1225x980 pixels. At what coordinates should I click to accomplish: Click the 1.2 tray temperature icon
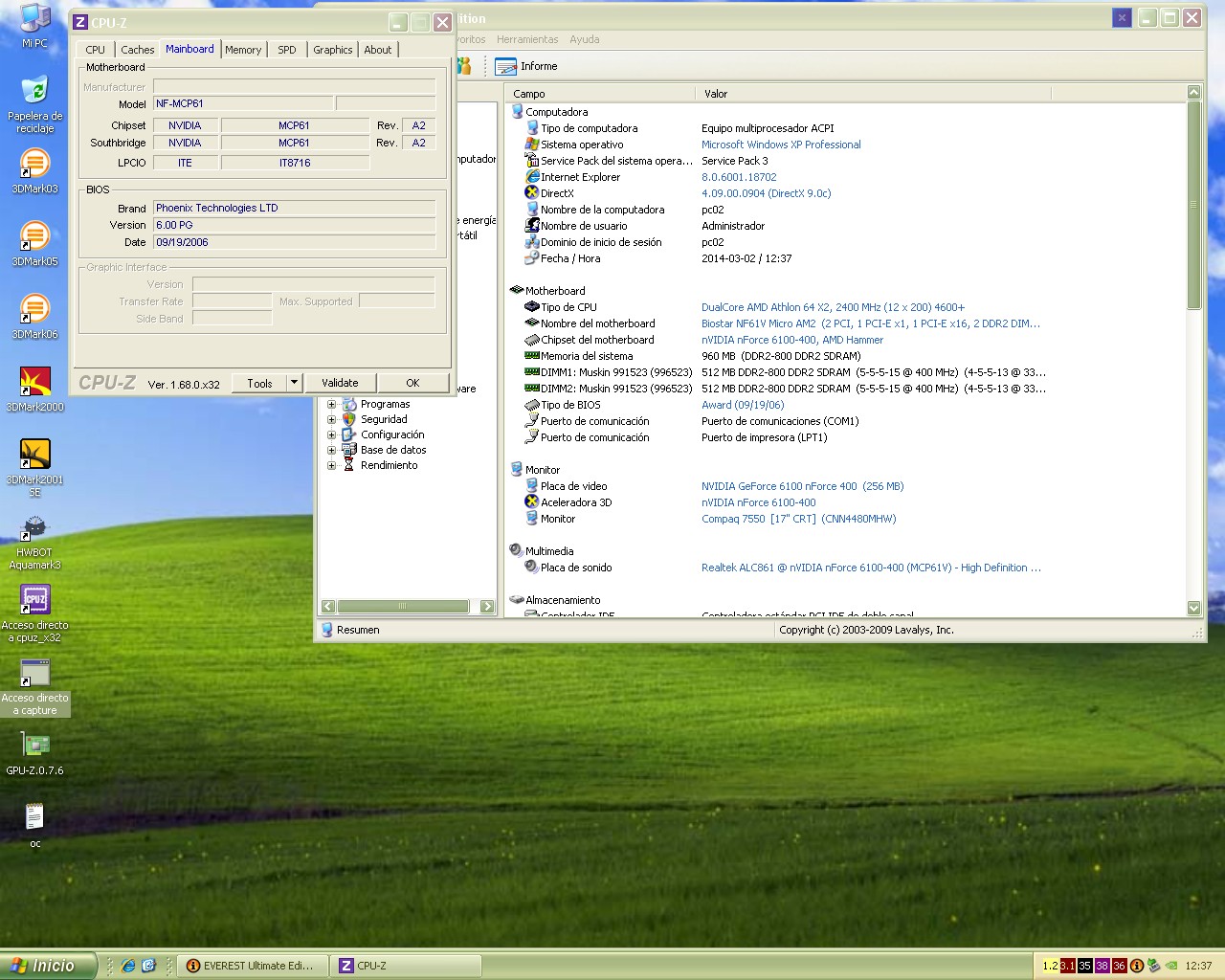point(1050,966)
